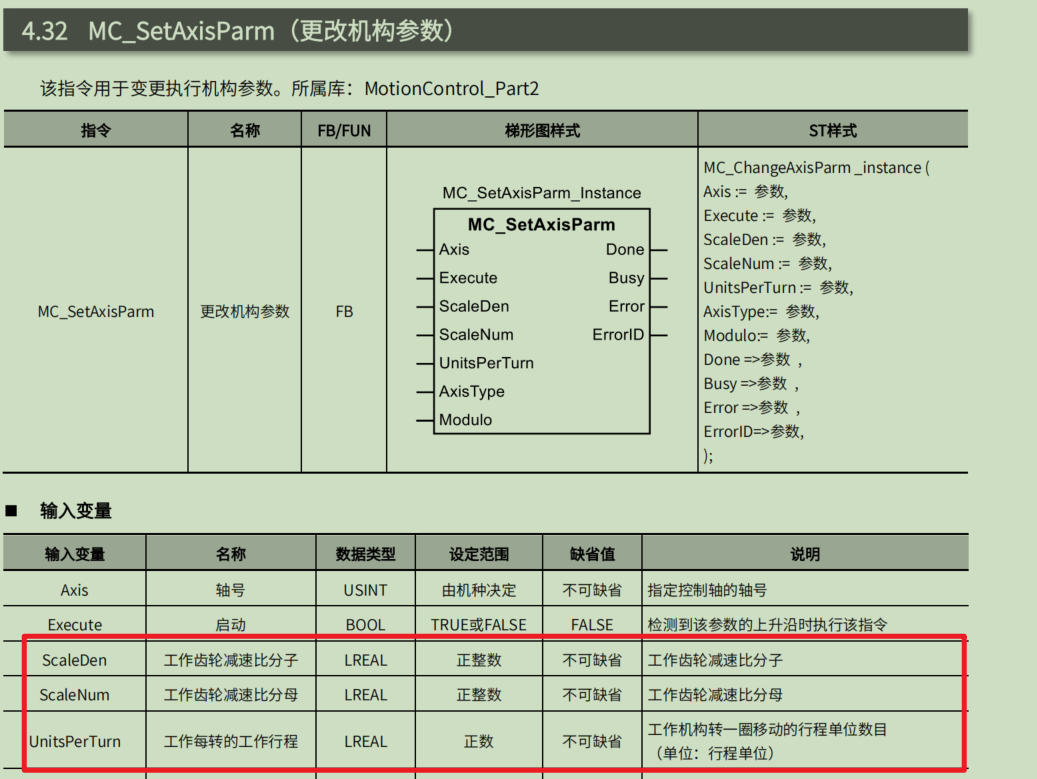The image size is (1037, 779).
Task: Select the Modulo input pin in ladder diagram
Action: (465, 420)
